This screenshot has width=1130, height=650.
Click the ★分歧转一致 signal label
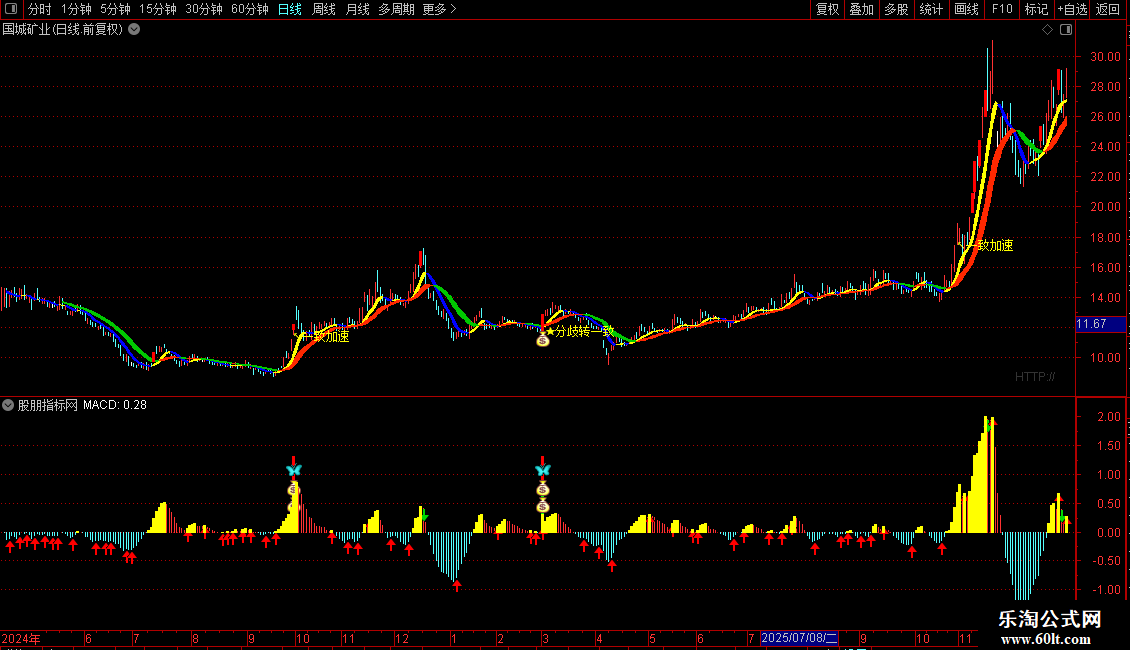[579, 331]
